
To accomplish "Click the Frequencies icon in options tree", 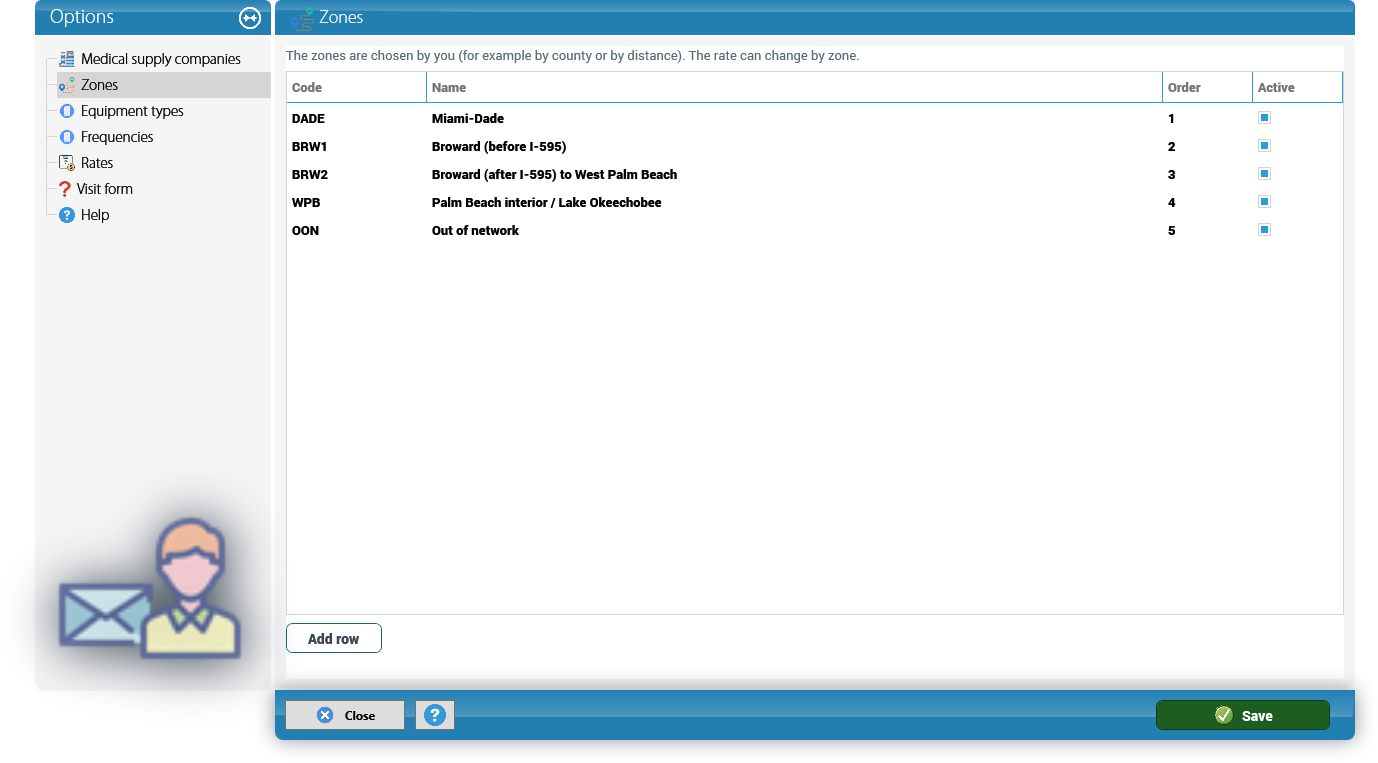I will pyautogui.click(x=67, y=137).
